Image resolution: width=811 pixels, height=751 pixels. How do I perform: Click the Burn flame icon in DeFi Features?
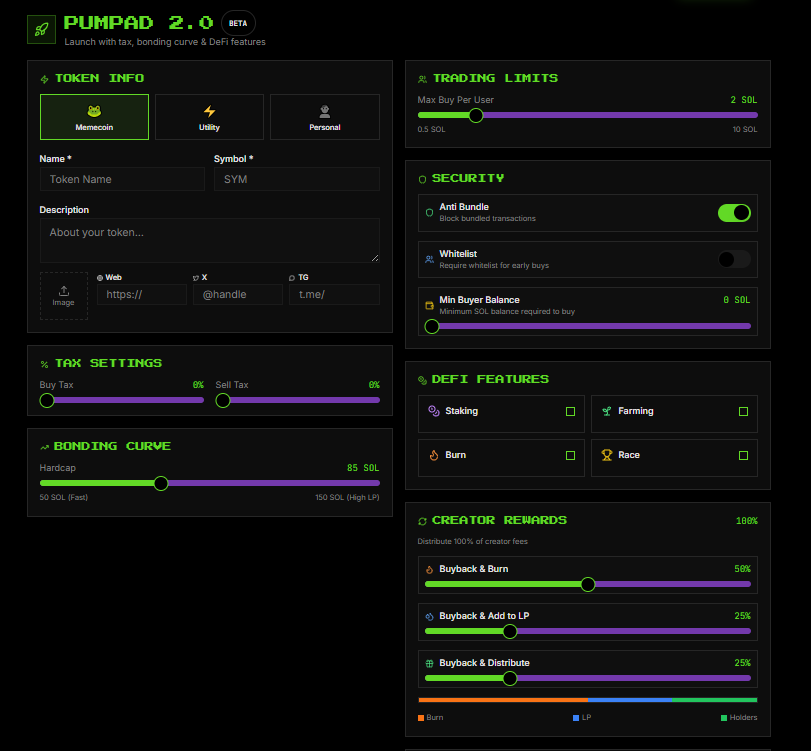tap(434, 455)
